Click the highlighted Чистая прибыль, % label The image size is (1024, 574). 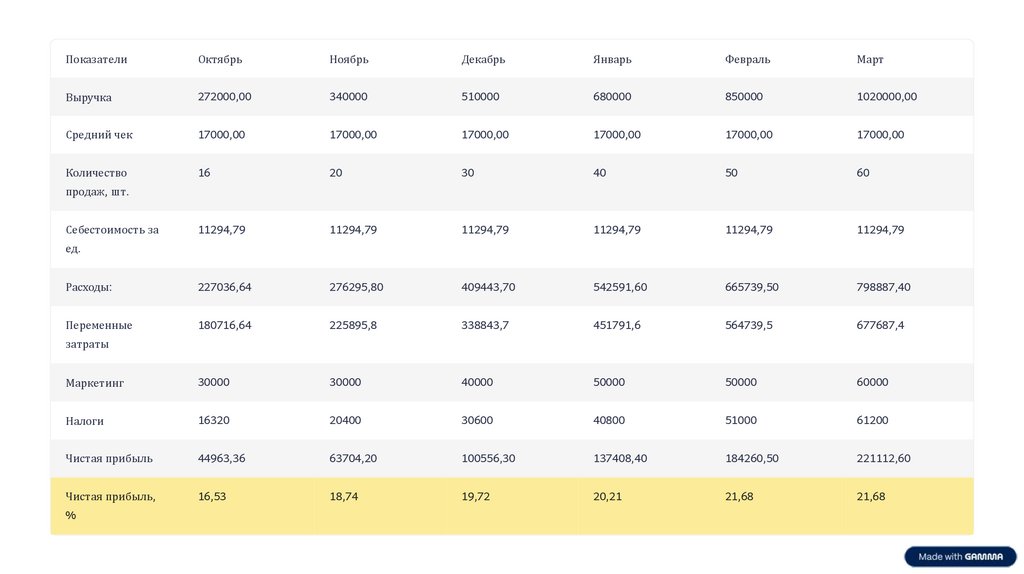[110, 505]
